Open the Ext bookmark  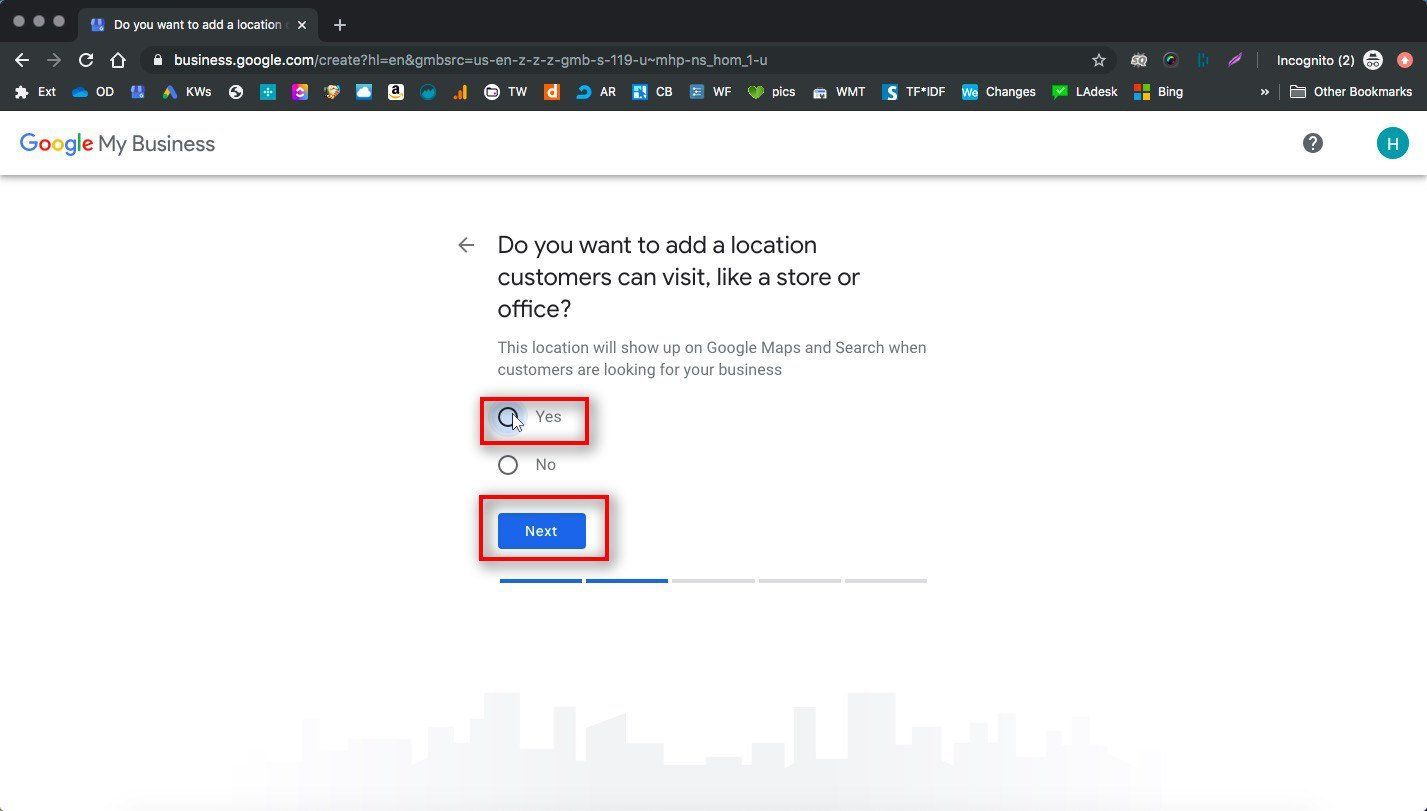[x=35, y=92]
